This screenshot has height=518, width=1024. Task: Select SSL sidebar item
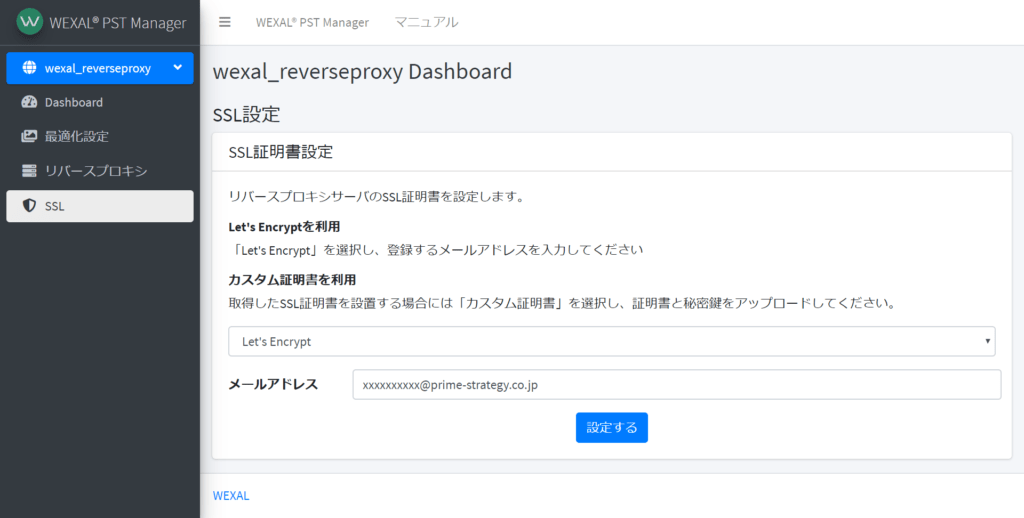[100, 206]
